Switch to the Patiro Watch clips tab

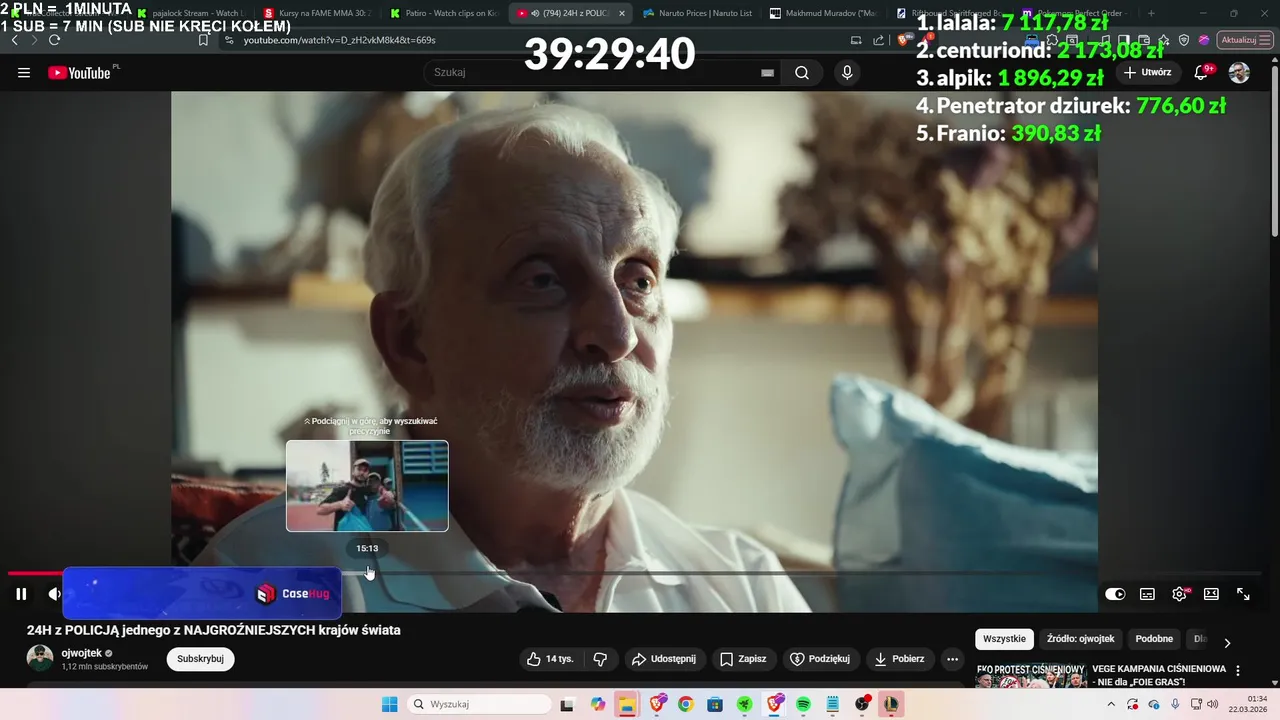tap(444, 13)
